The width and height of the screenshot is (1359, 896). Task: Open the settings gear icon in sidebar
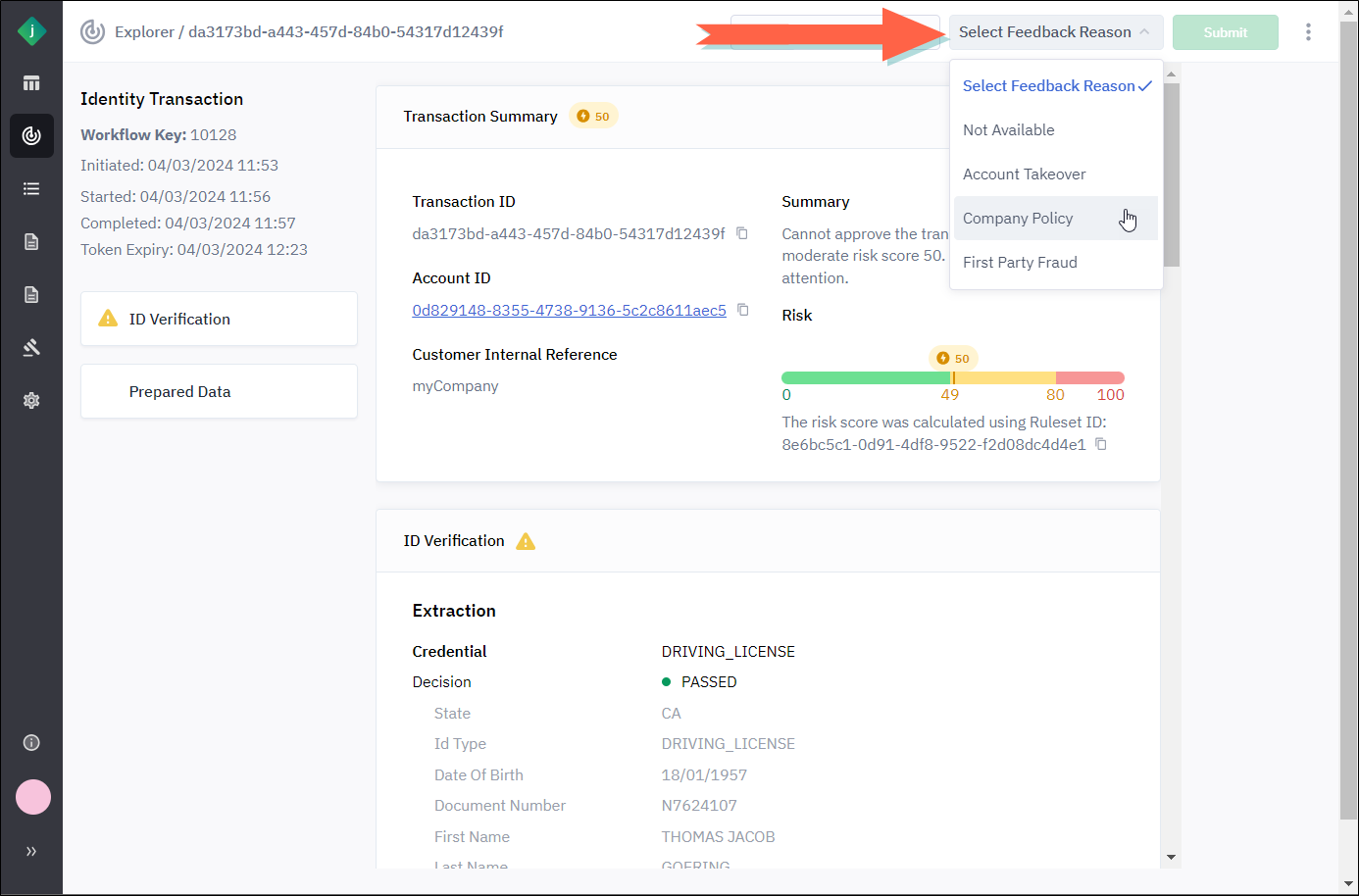(x=31, y=400)
